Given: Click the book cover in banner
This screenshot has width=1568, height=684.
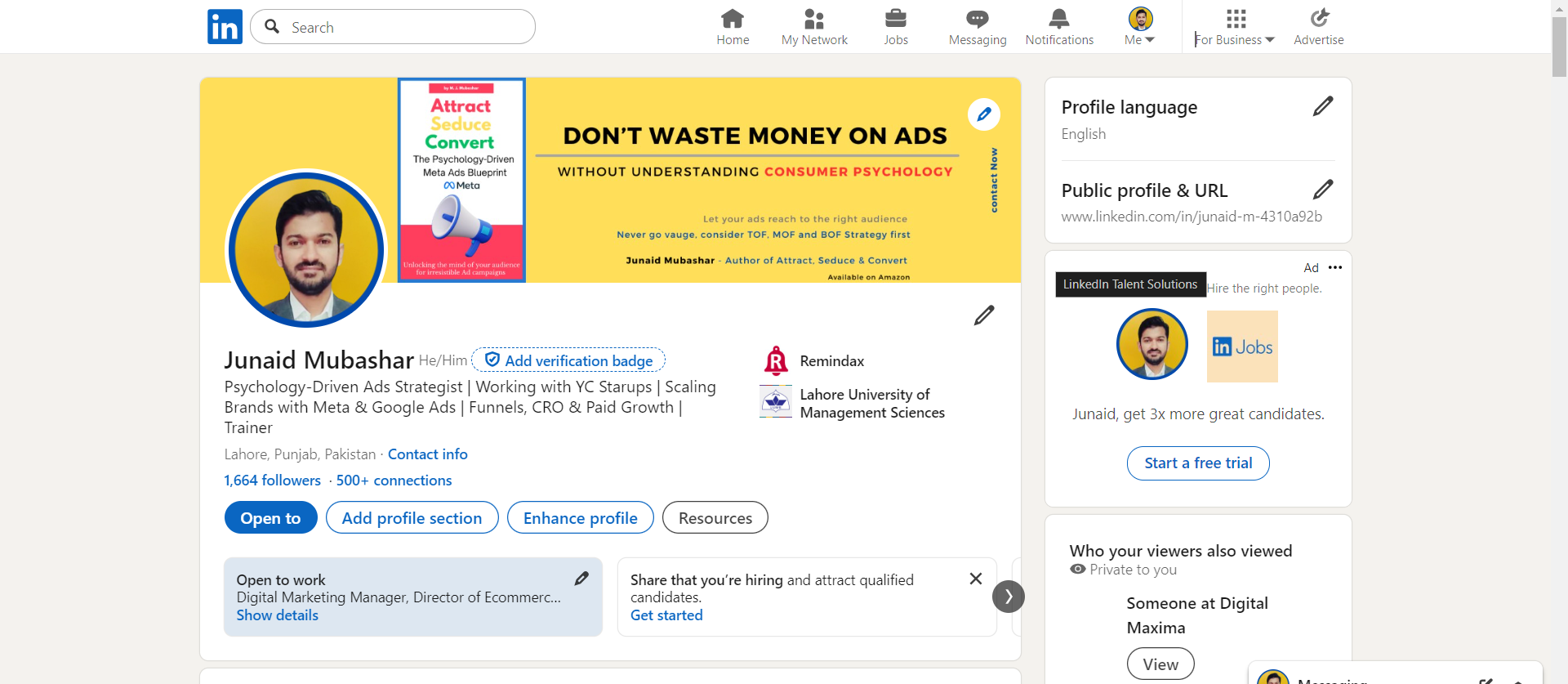Looking at the screenshot, I should click(461, 181).
